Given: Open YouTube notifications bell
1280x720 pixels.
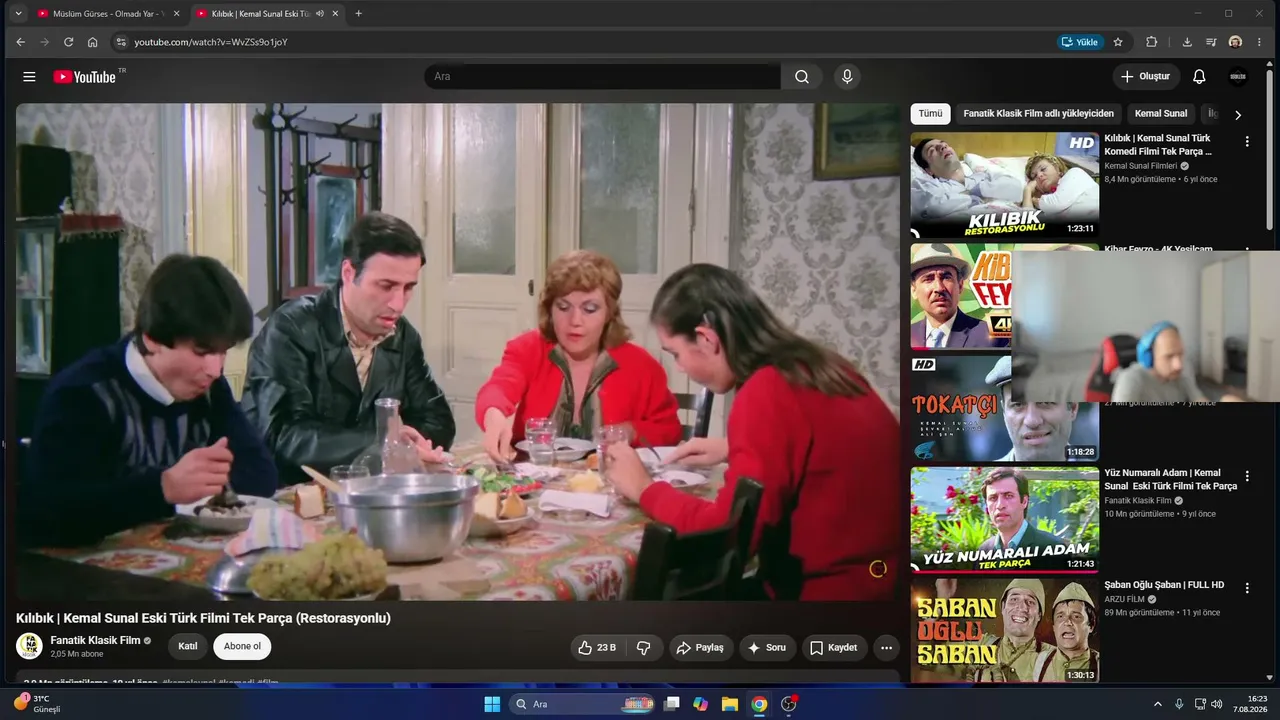Looking at the screenshot, I should [x=1199, y=77].
